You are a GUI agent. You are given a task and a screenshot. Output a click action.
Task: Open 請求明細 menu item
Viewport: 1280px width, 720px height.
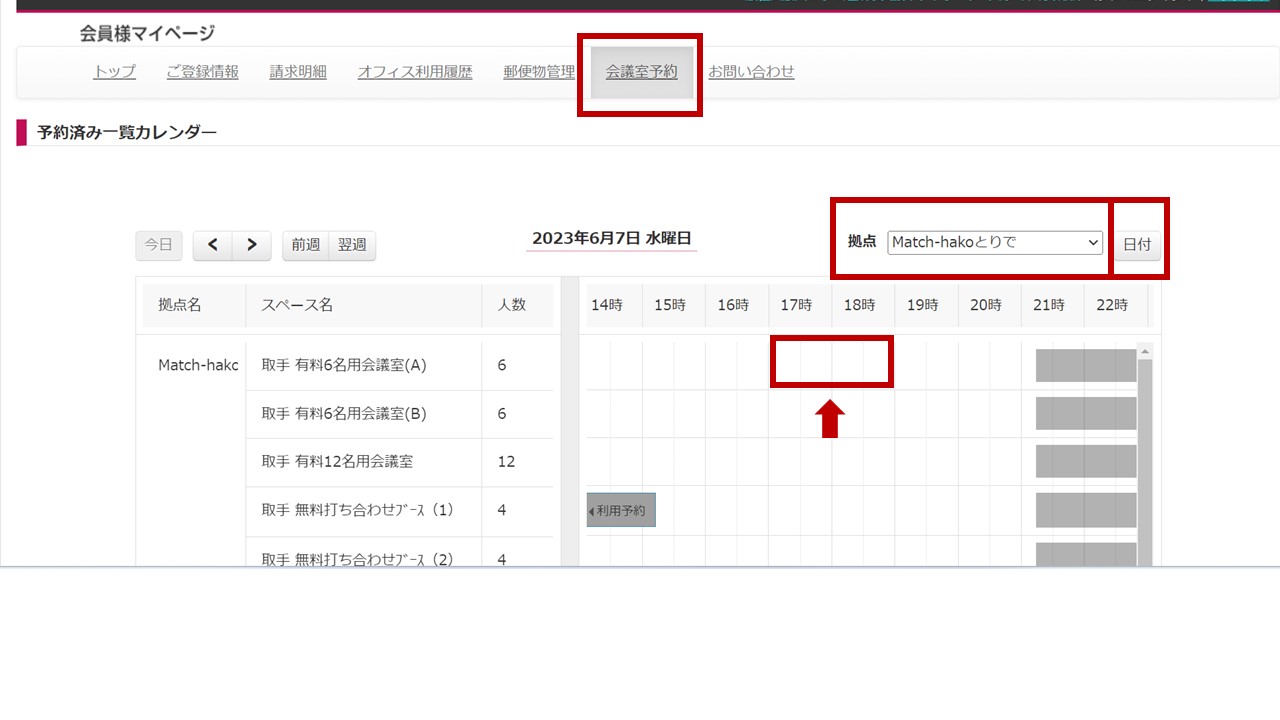pyautogui.click(x=298, y=72)
